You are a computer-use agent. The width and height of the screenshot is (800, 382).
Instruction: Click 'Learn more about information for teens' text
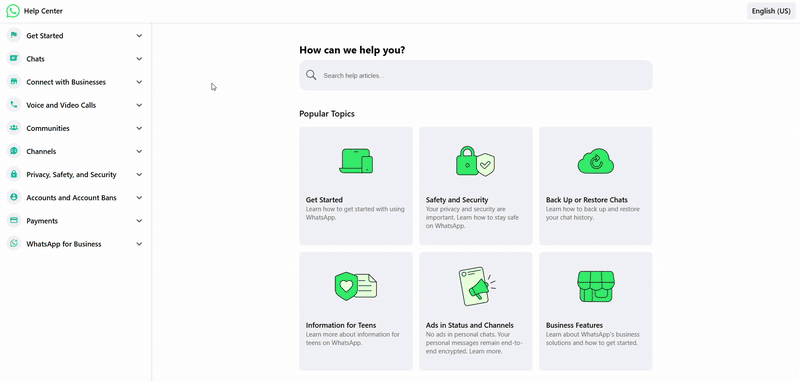point(353,339)
